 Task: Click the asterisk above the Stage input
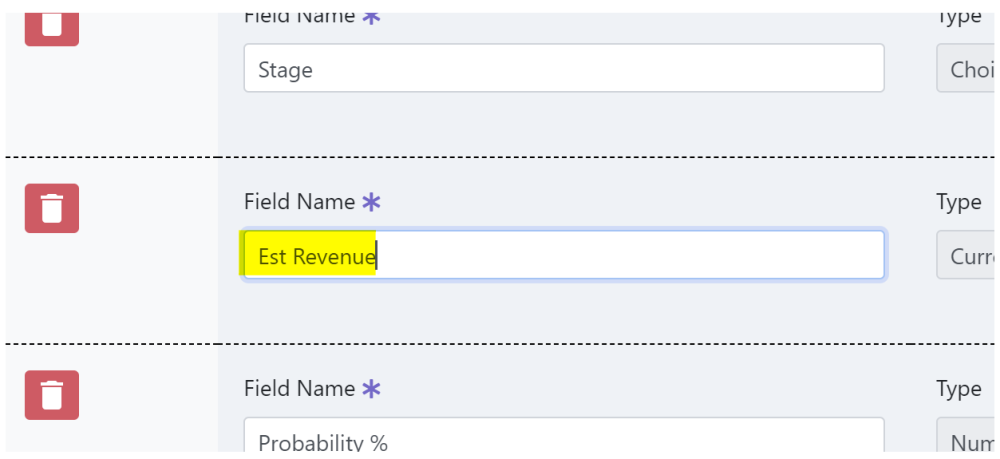click(x=371, y=17)
